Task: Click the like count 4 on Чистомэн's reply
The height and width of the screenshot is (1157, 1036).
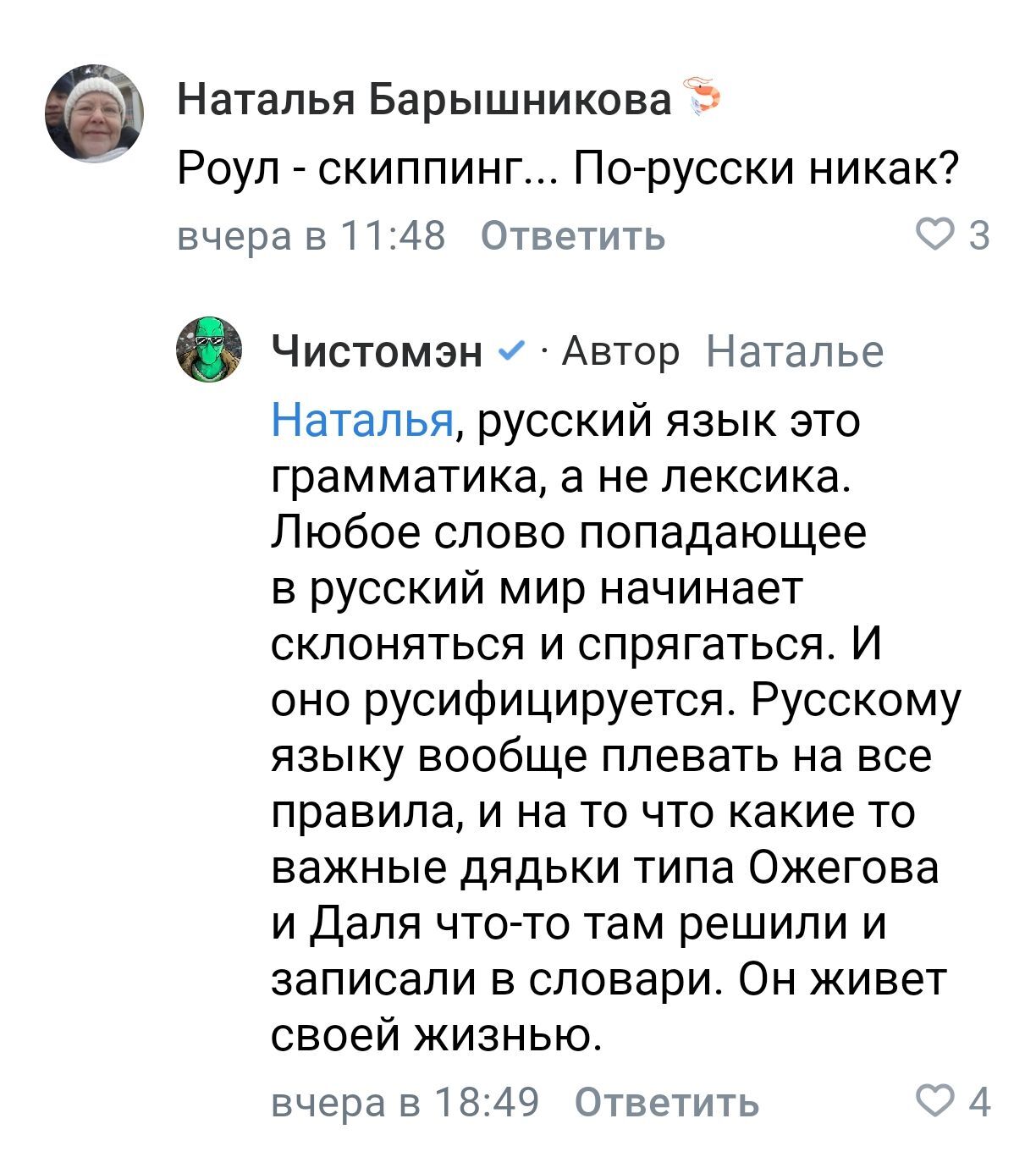Action: (978, 1102)
